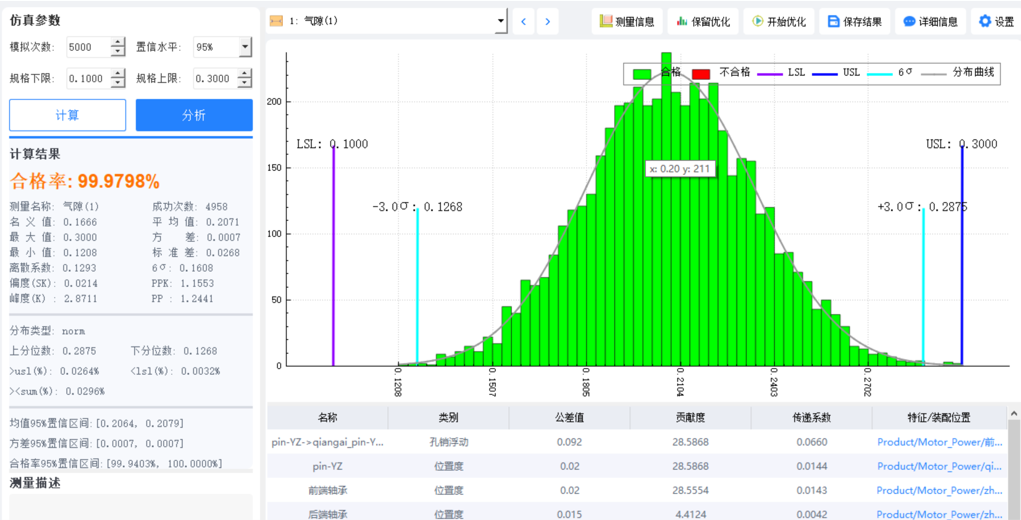Go to the next measurement arrow
1021x520 pixels.
tap(547, 21)
